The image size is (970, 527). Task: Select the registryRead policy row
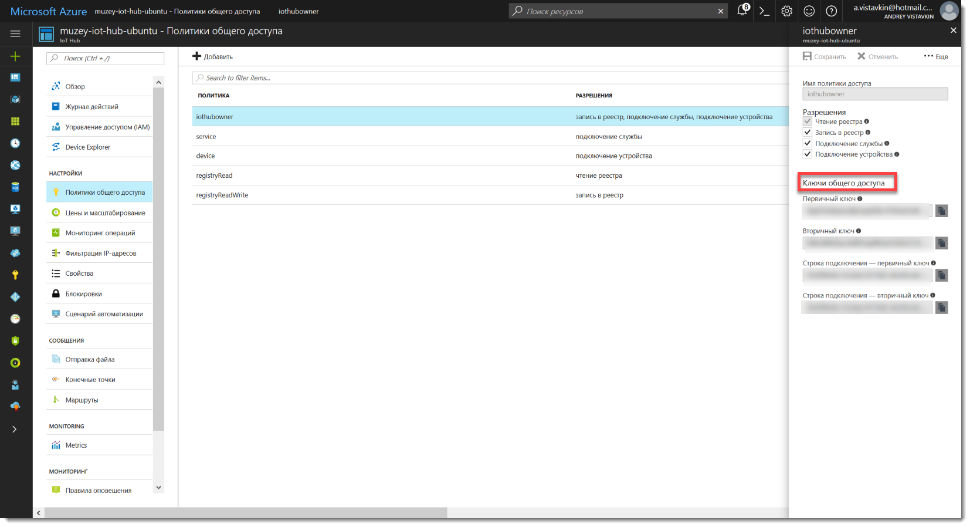(490, 176)
